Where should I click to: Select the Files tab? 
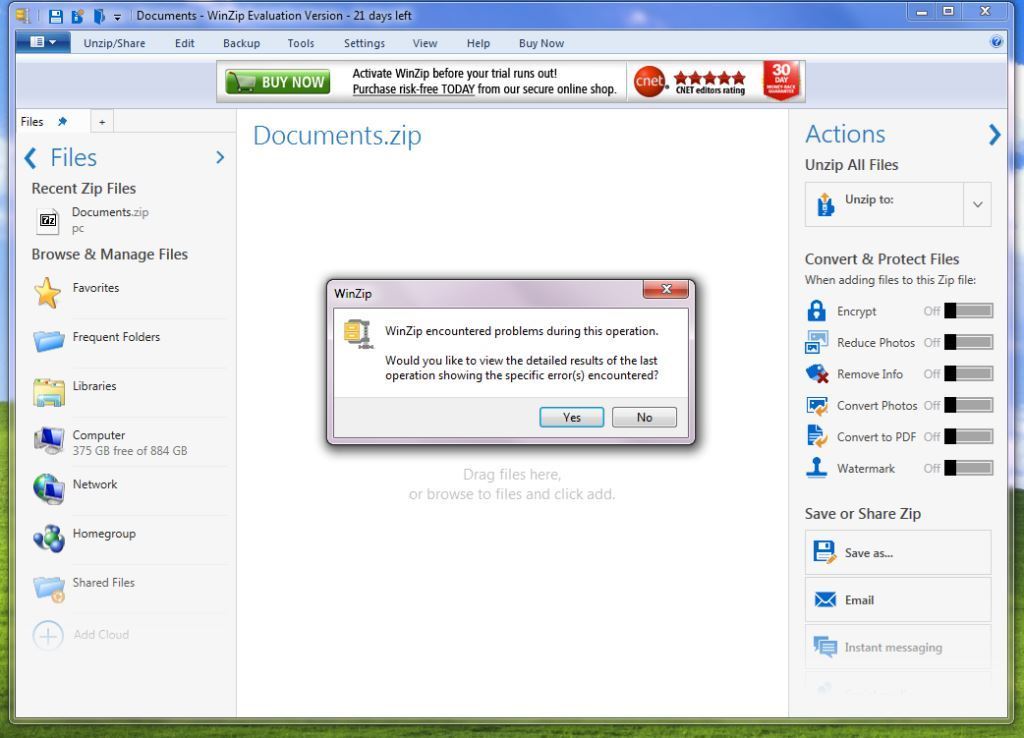32,121
